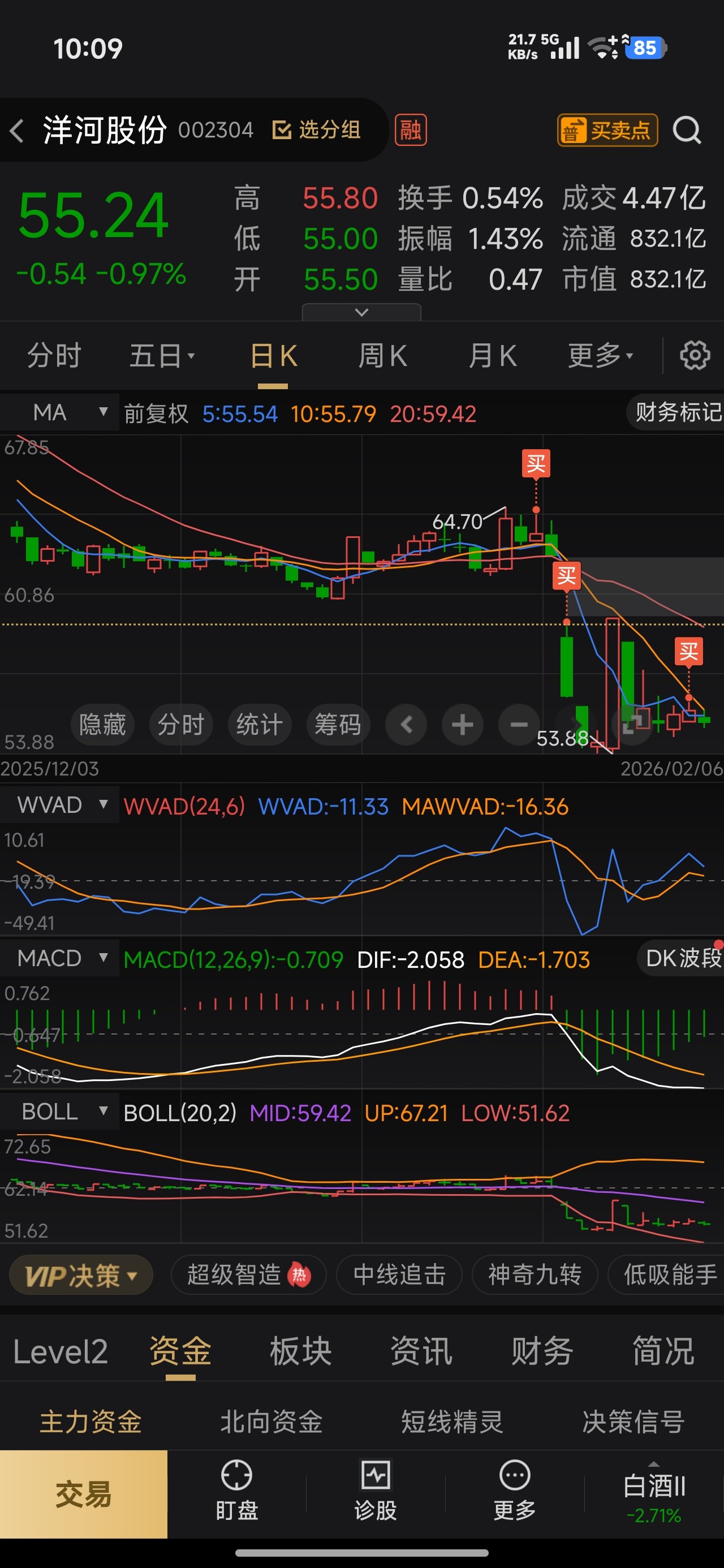Add stock via 选分组 checkbox
Viewport: 724px width, 1568px height.
click(x=316, y=130)
